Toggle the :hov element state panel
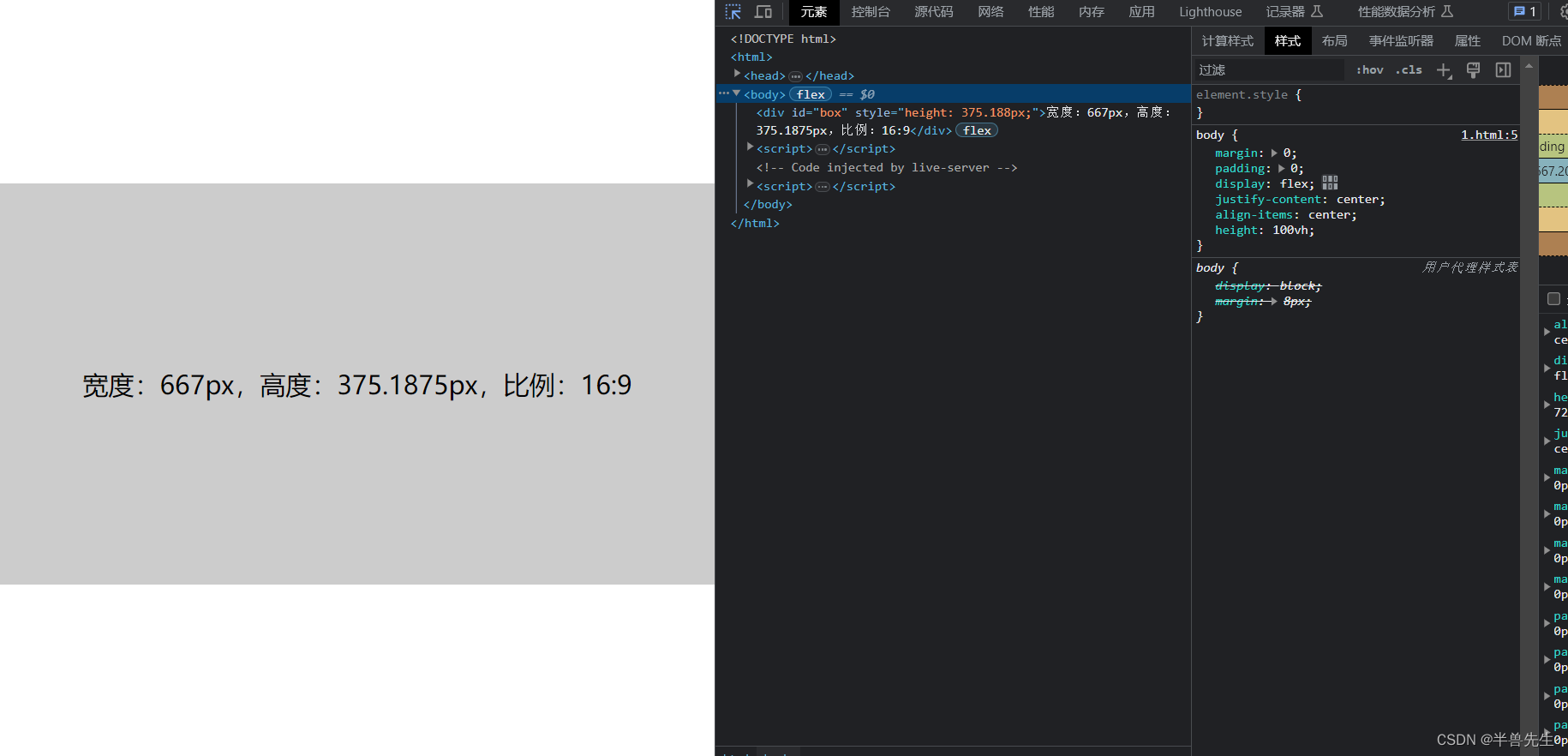Screen dimensions: 1568x756 click(x=1369, y=70)
